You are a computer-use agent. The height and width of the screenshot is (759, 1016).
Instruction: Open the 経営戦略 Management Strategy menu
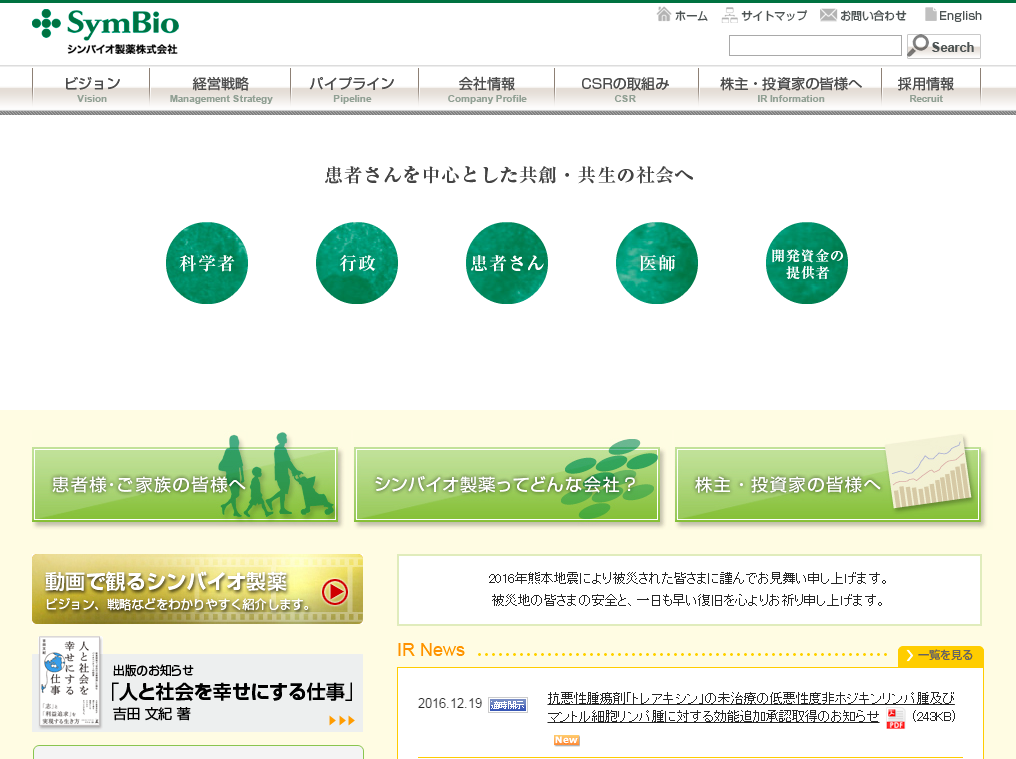click(221, 89)
